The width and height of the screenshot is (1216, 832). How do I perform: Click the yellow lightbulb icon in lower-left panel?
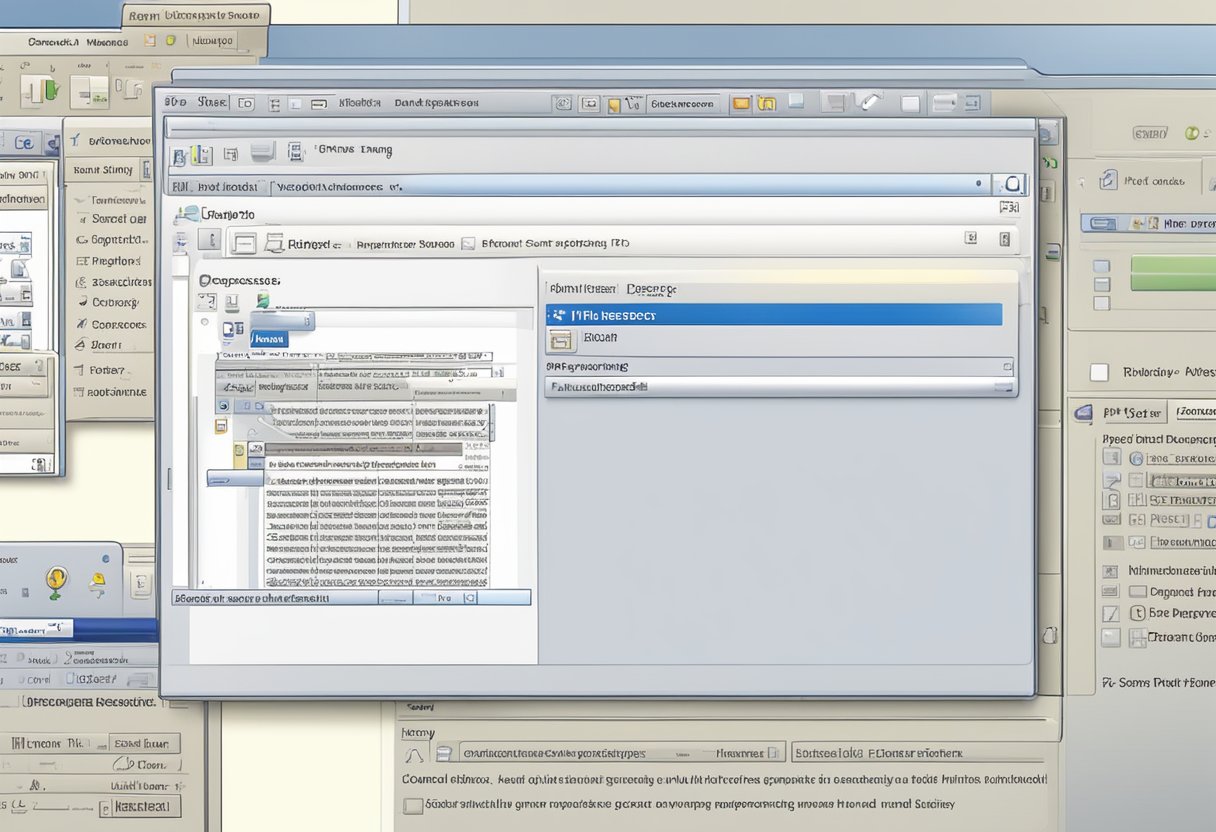pos(56,579)
